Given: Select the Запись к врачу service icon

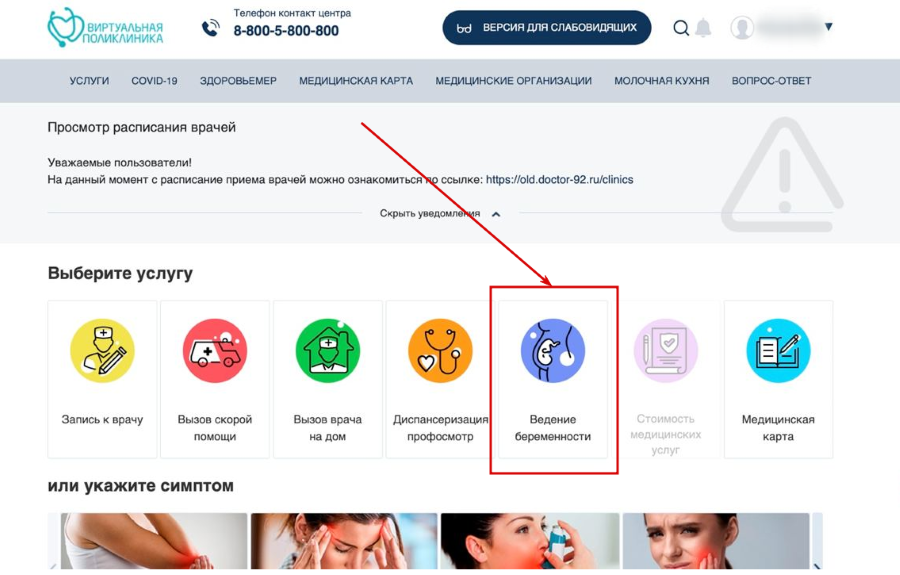Looking at the screenshot, I should 102,351.
